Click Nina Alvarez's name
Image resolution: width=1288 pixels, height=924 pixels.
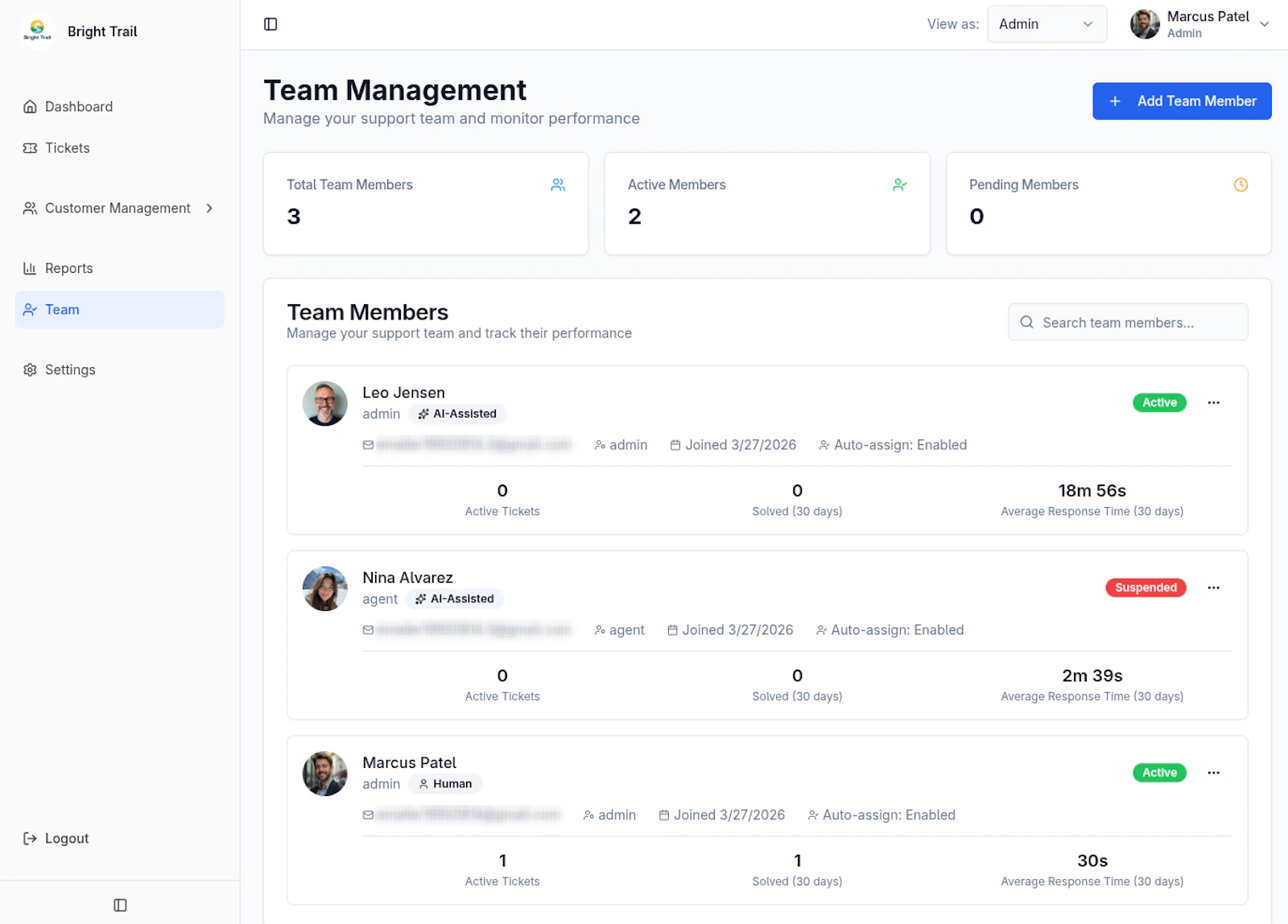tap(407, 578)
